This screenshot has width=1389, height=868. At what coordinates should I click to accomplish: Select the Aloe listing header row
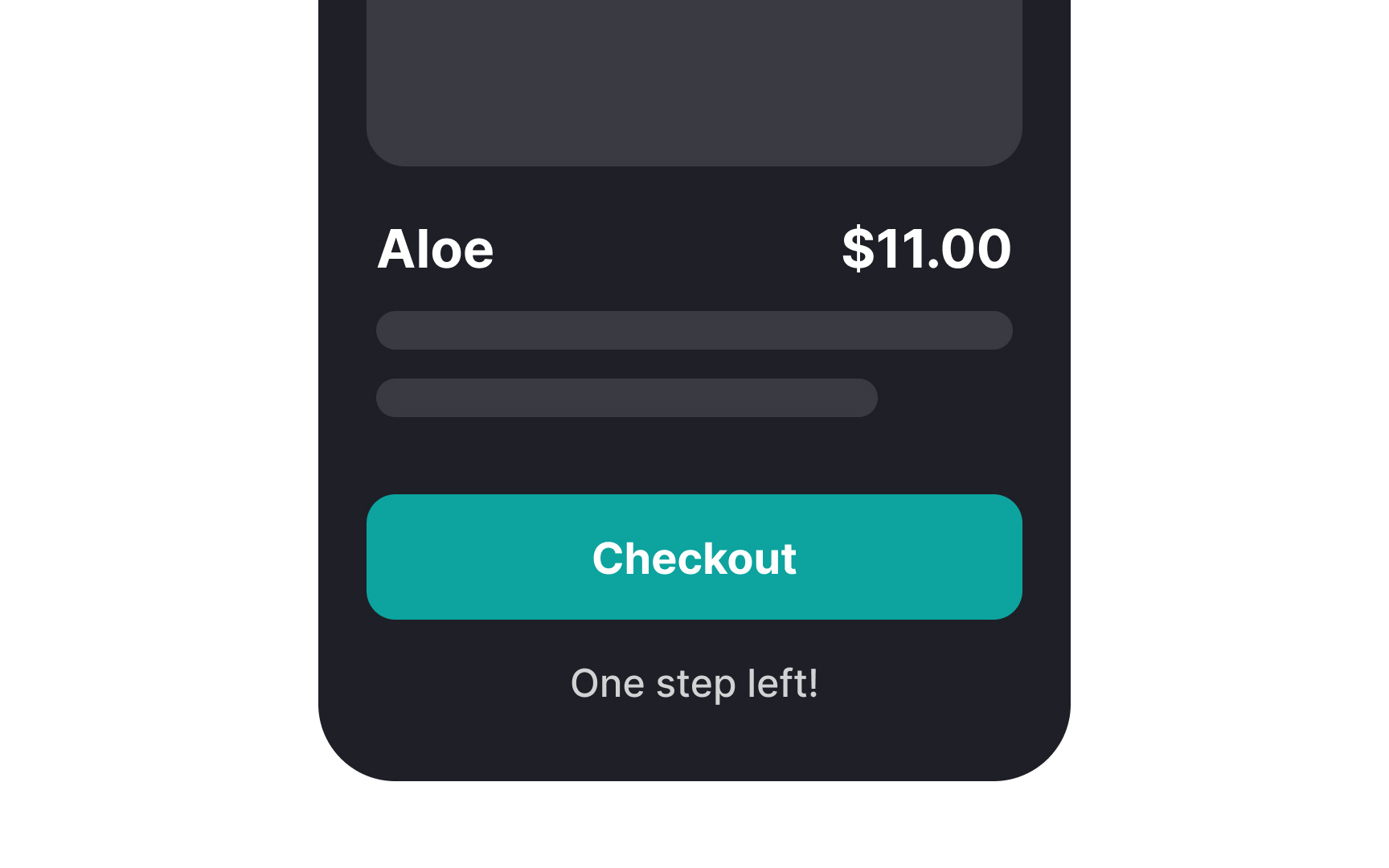point(694,249)
